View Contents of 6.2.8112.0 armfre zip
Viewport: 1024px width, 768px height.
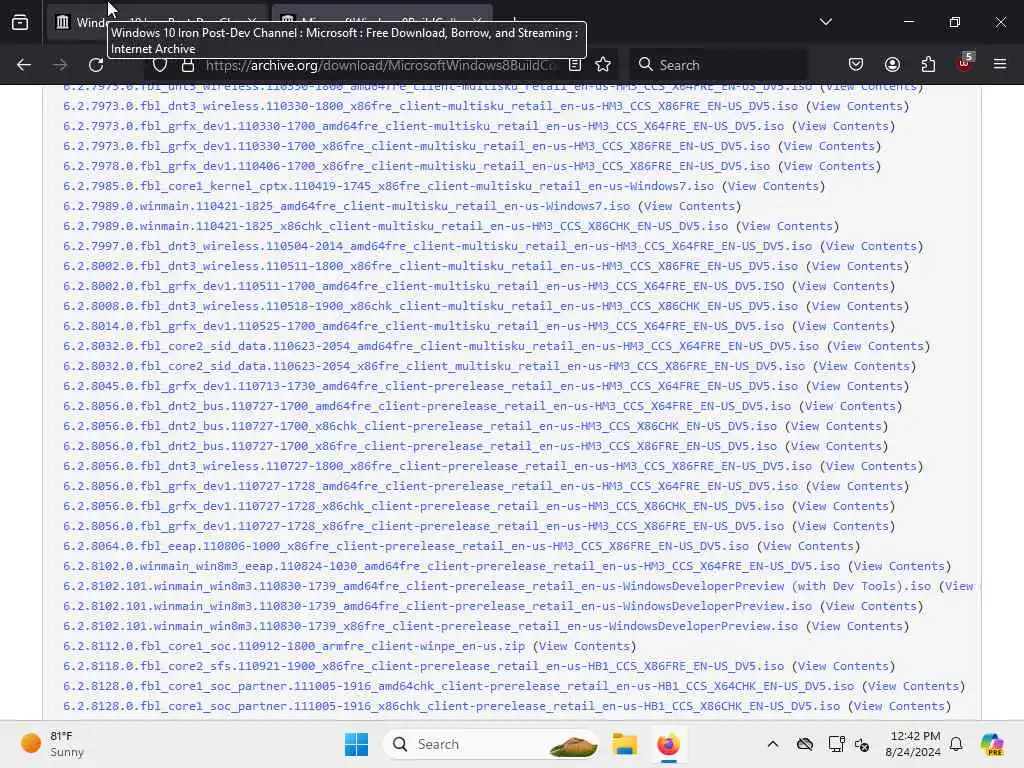click(x=584, y=646)
